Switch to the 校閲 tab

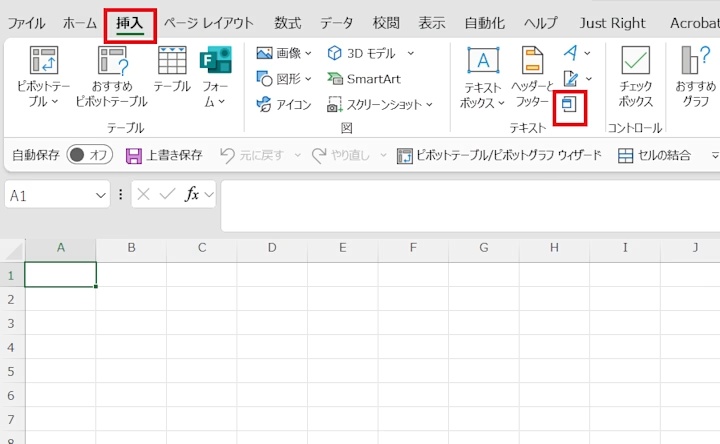pos(386,23)
